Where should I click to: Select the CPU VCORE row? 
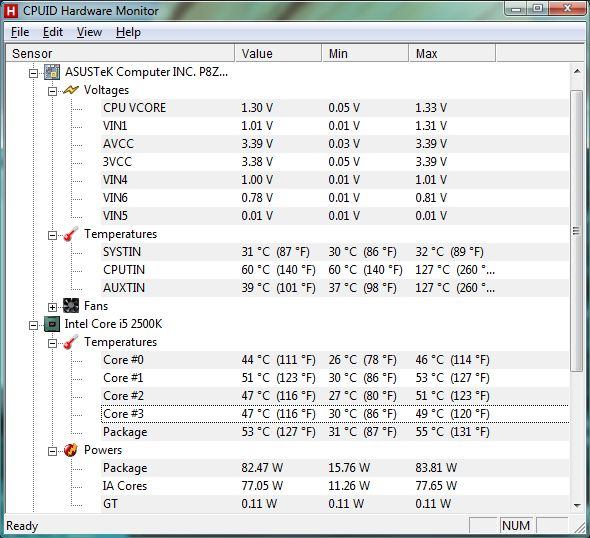point(335,108)
